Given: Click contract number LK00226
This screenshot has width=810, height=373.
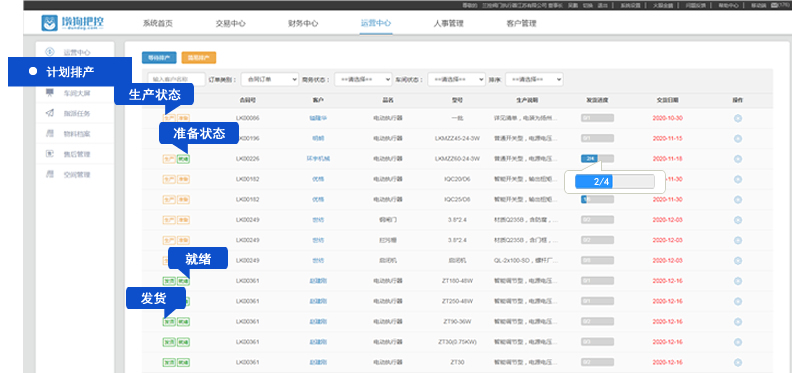Looking at the screenshot, I should coord(247,159).
